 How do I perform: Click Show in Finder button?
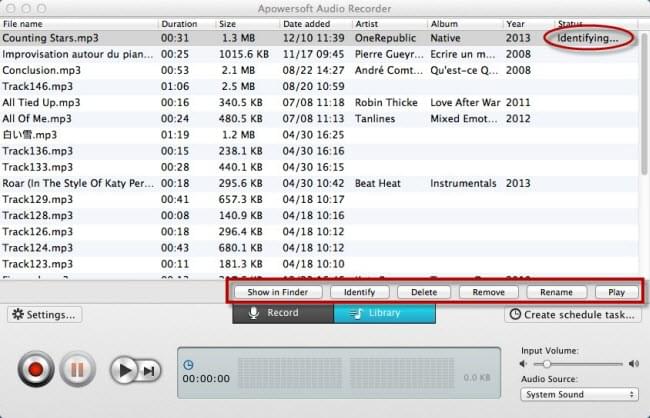coord(278,292)
